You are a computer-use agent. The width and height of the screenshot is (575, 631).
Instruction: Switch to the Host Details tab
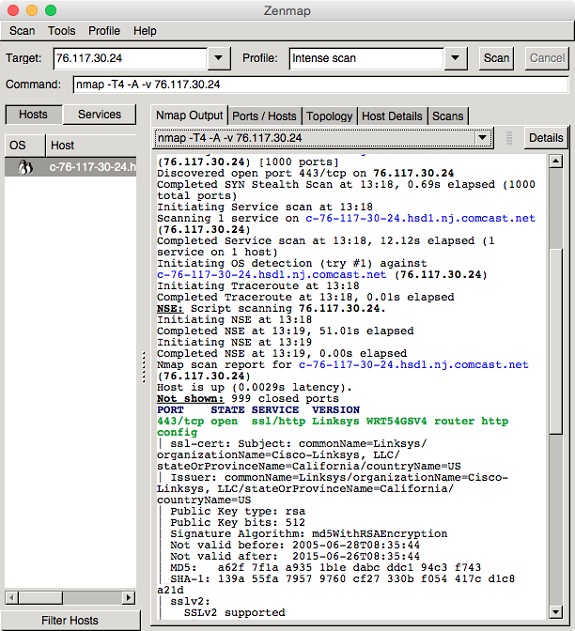click(x=392, y=116)
